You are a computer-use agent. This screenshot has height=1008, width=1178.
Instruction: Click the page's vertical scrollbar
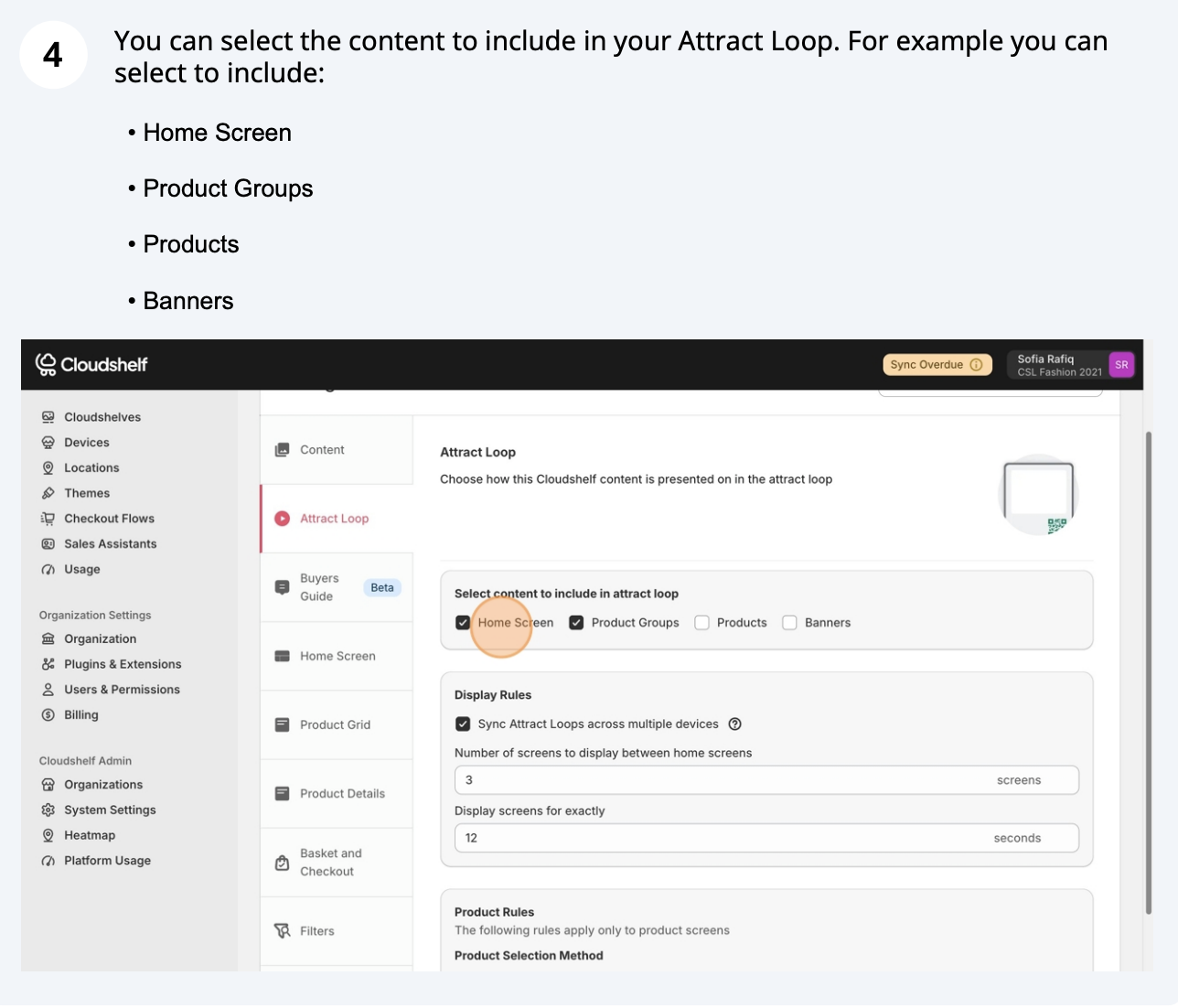tap(1149, 672)
